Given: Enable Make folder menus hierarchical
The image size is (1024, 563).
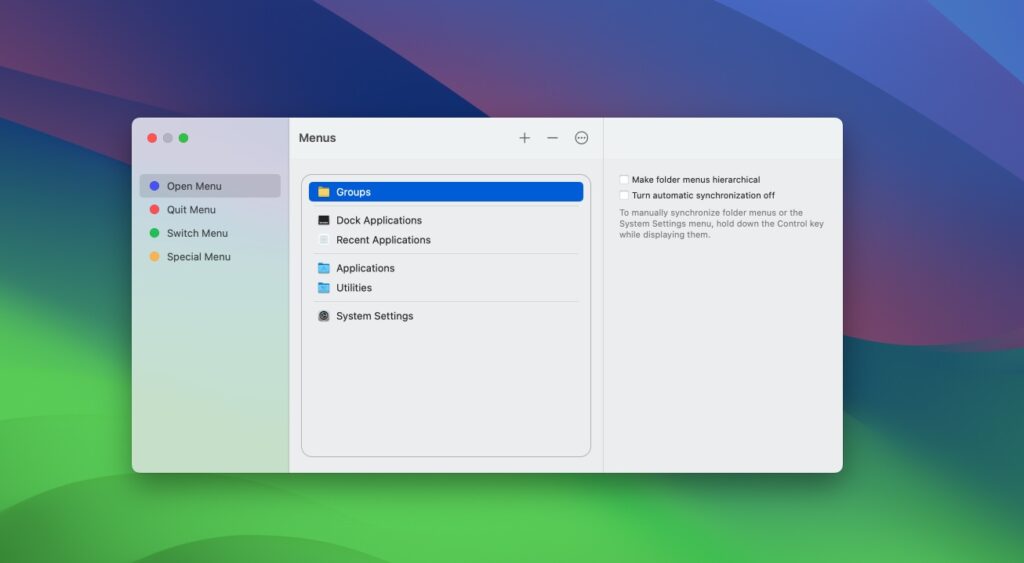Looking at the screenshot, I should click(624, 180).
